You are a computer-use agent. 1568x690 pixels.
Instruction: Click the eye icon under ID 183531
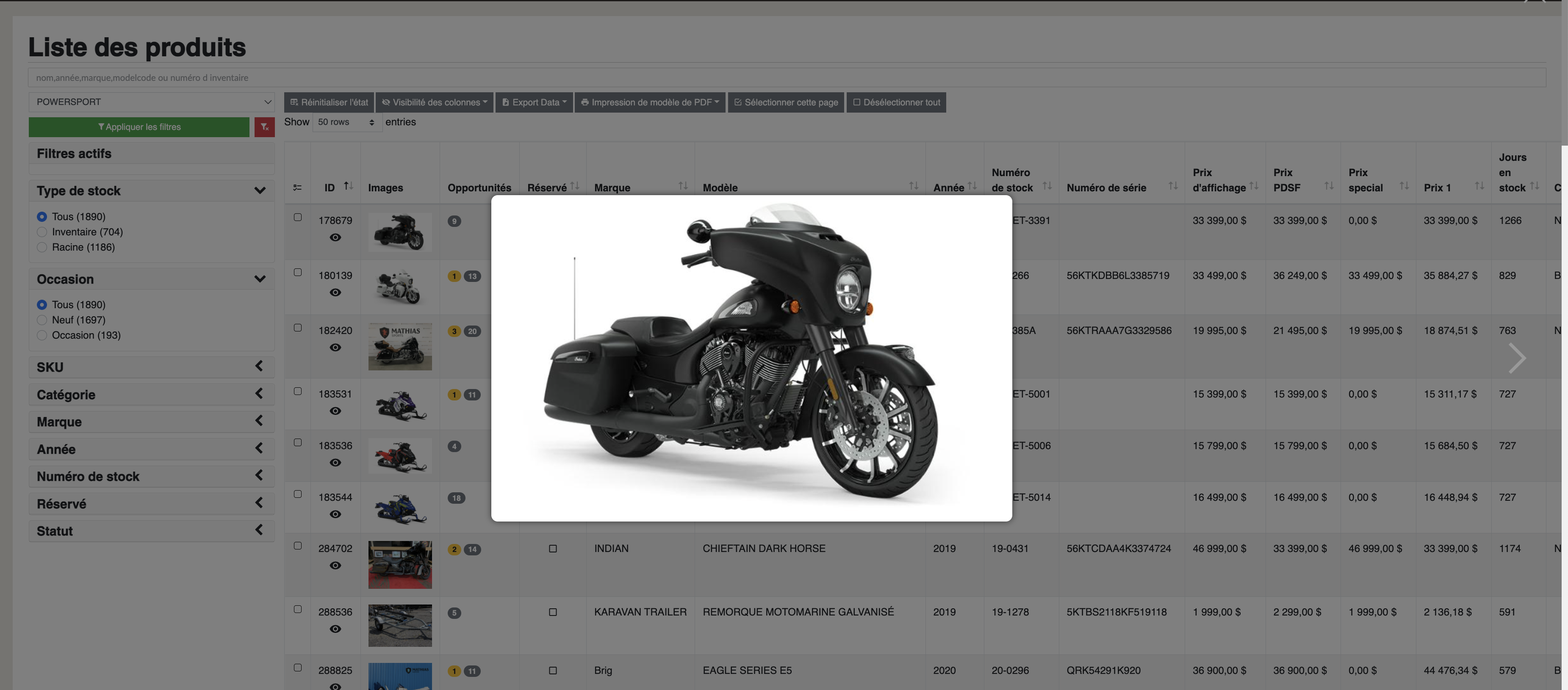click(x=335, y=411)
